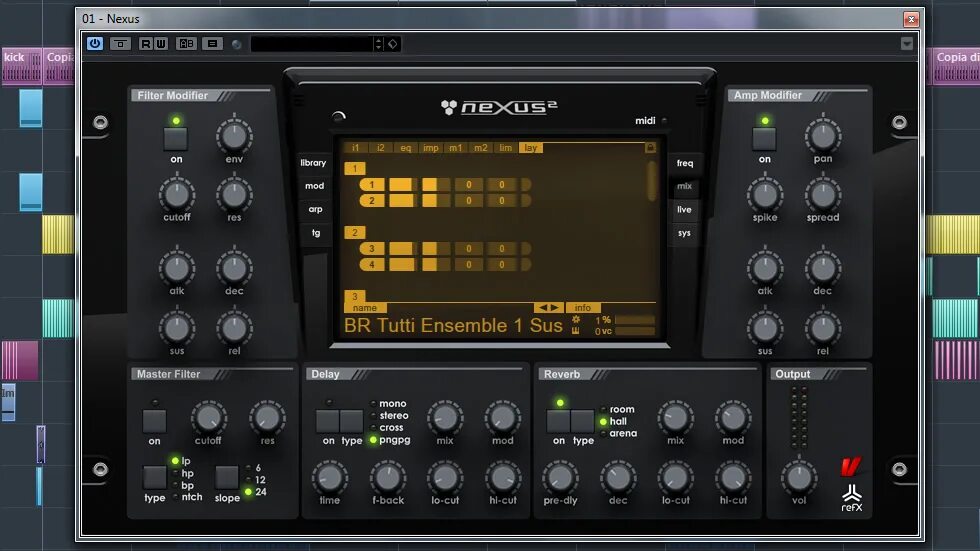Click the next preset right arrow
The height and width of the screenshot is (551, 980).
point(554,307)
